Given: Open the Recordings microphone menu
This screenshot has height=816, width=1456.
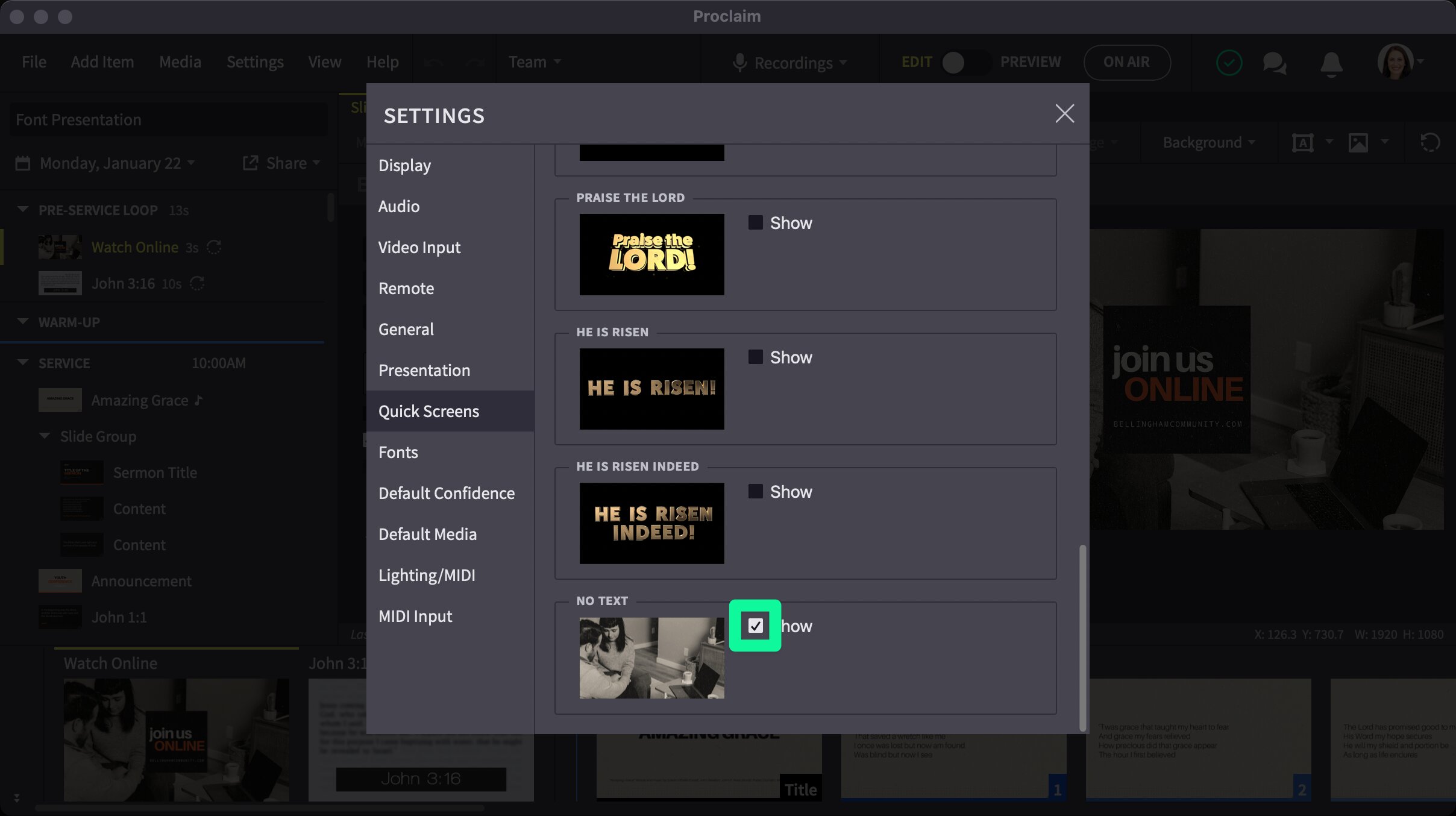Looking at the screenshot, I should (x=791, y=62).
